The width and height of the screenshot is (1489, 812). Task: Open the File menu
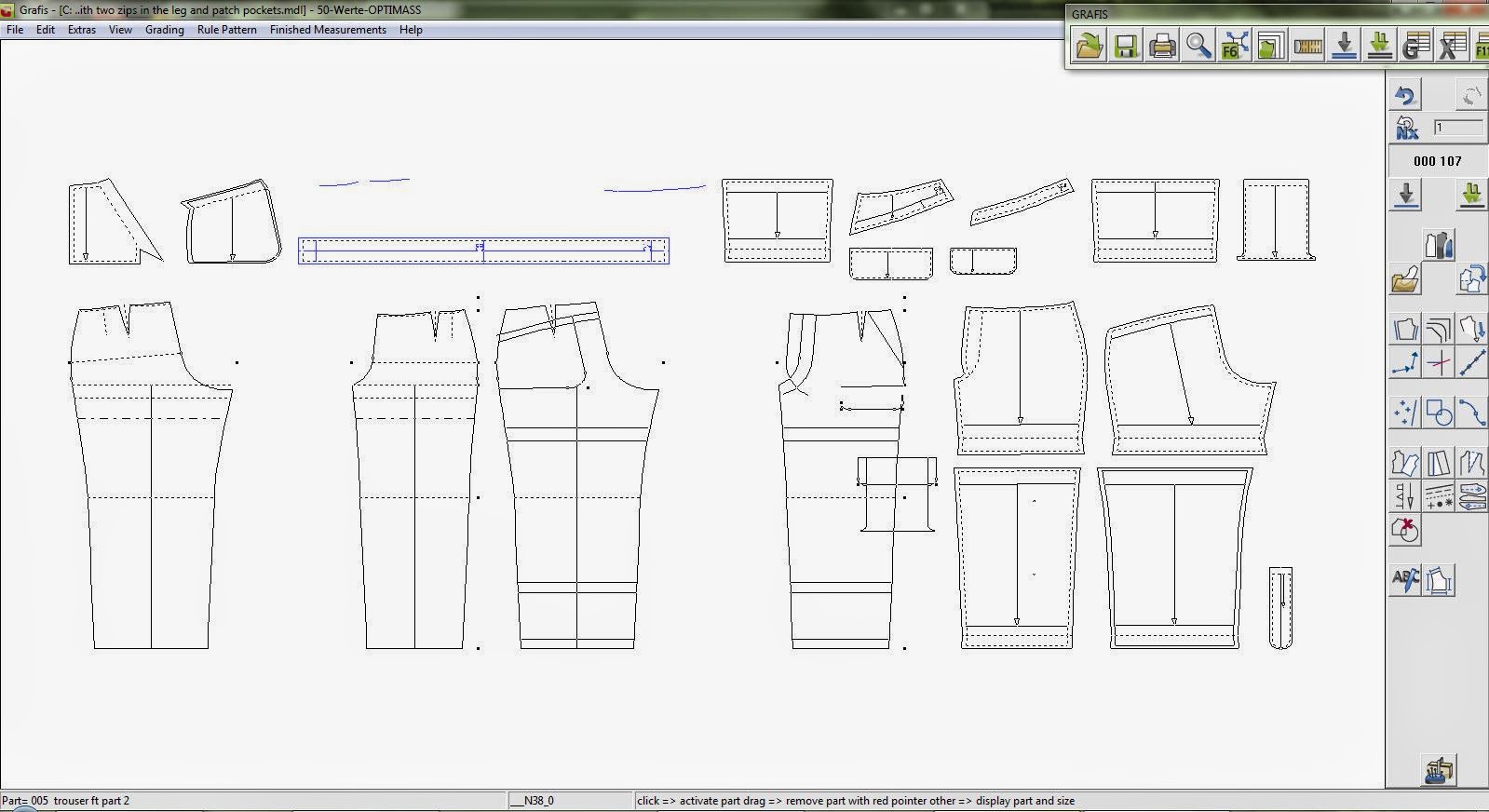[x=15, y=30]
